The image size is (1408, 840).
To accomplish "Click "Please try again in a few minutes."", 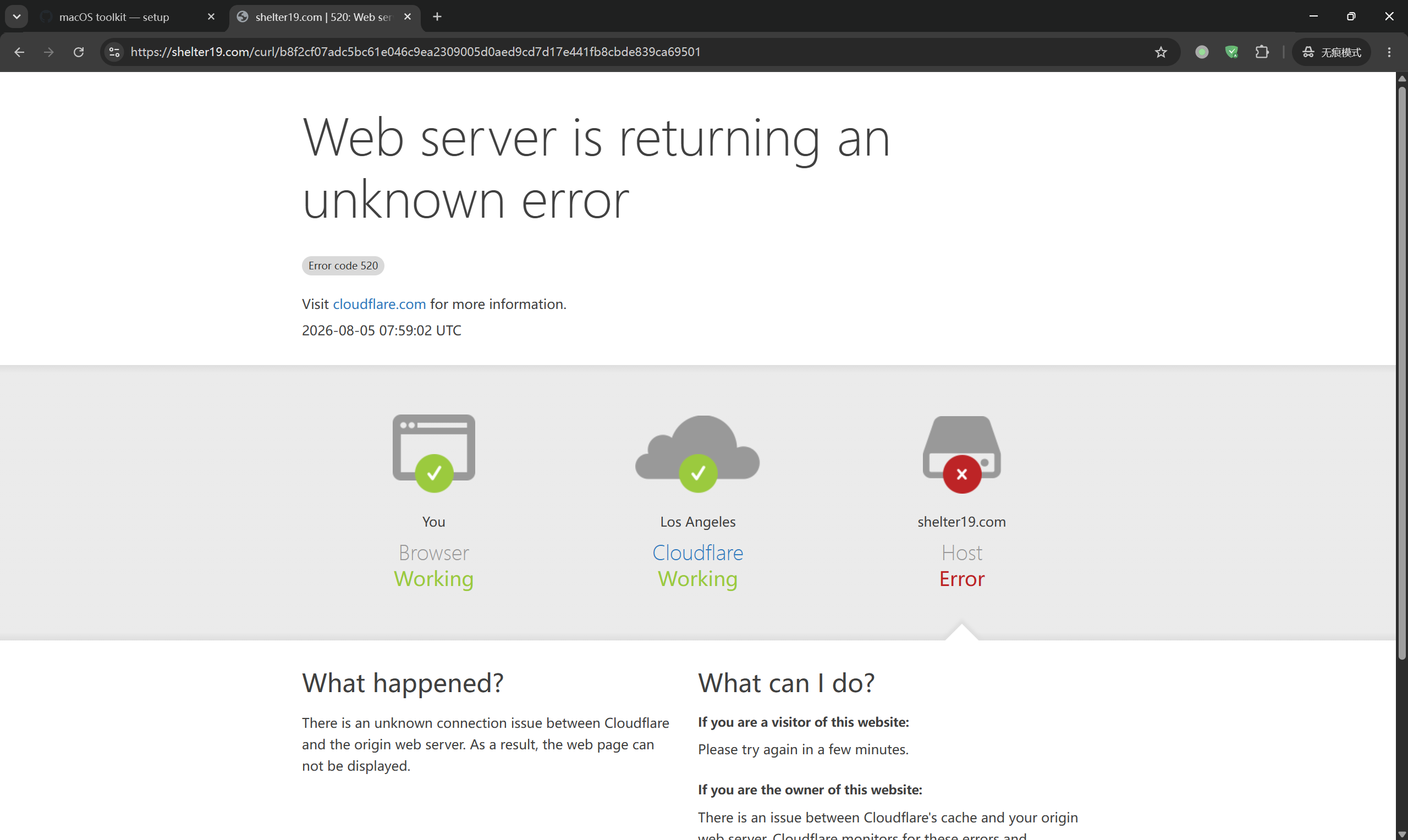I will click(804, 749).
